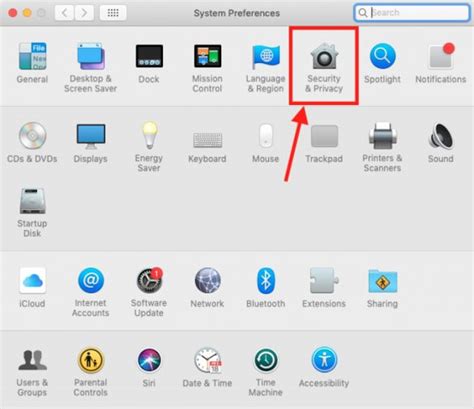Viewport: 474px width, 409px height.
Task: Go back with the toolbar back arrow
Action: [x=64, y=13]
